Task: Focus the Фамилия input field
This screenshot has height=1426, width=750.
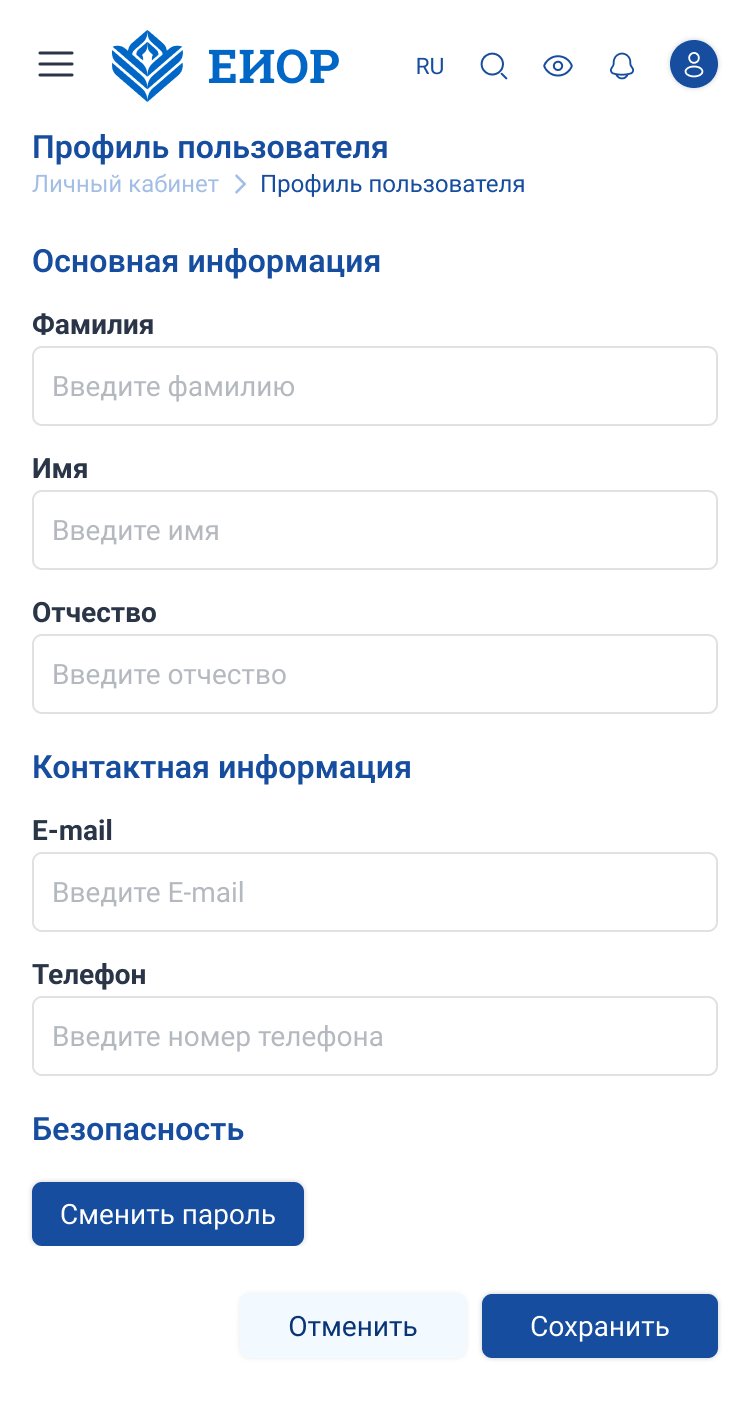Action: 375,386
